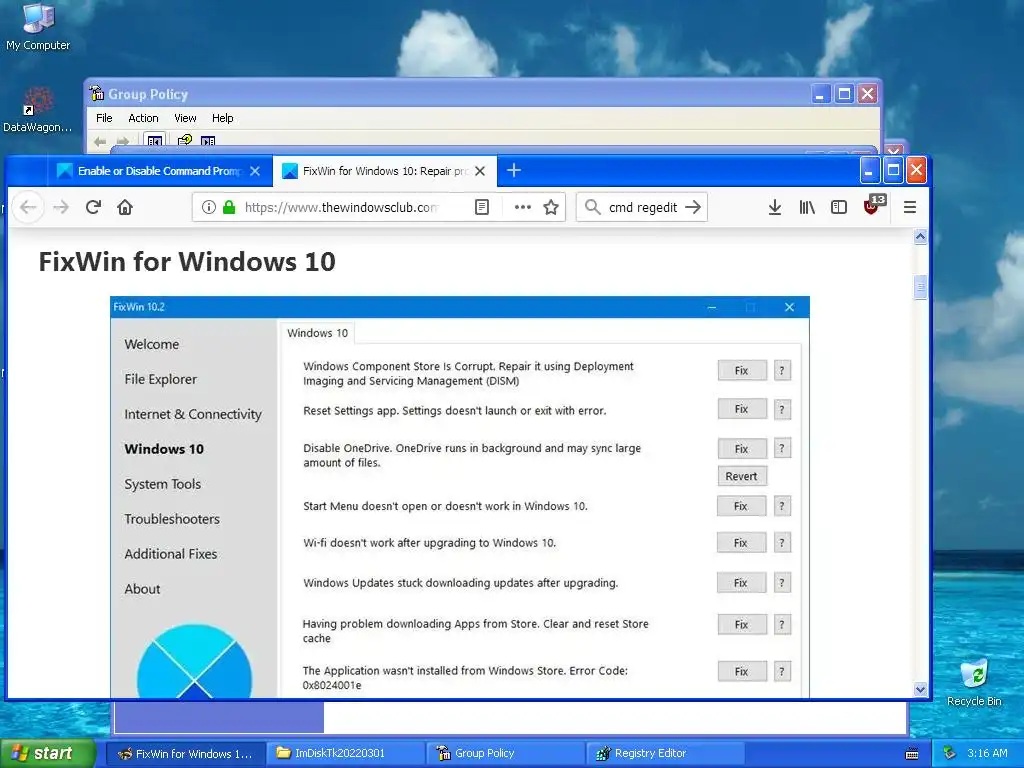Open Action menu in Group Policy window

(x=143, y=118)
